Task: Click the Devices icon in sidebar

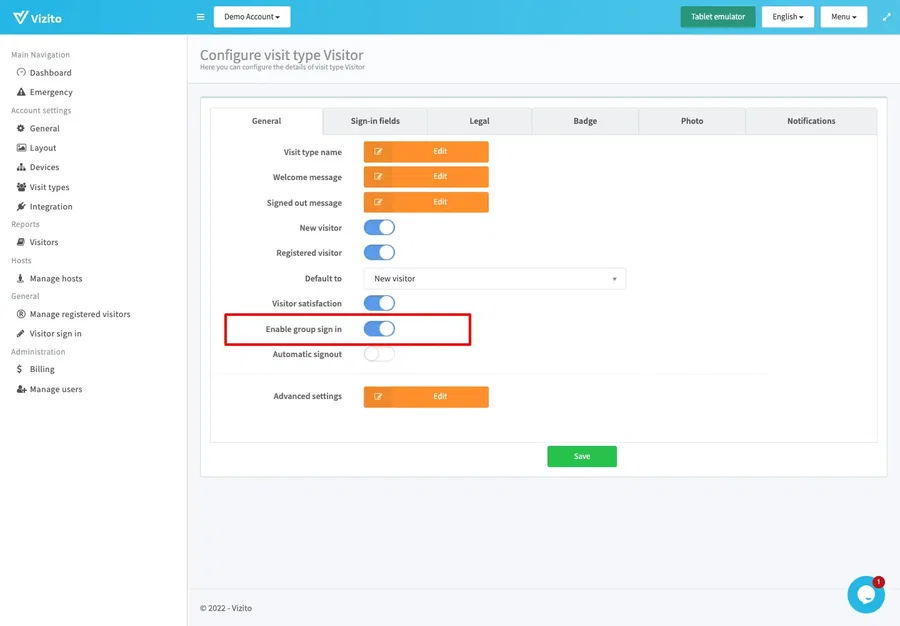Action: point(21,167)
